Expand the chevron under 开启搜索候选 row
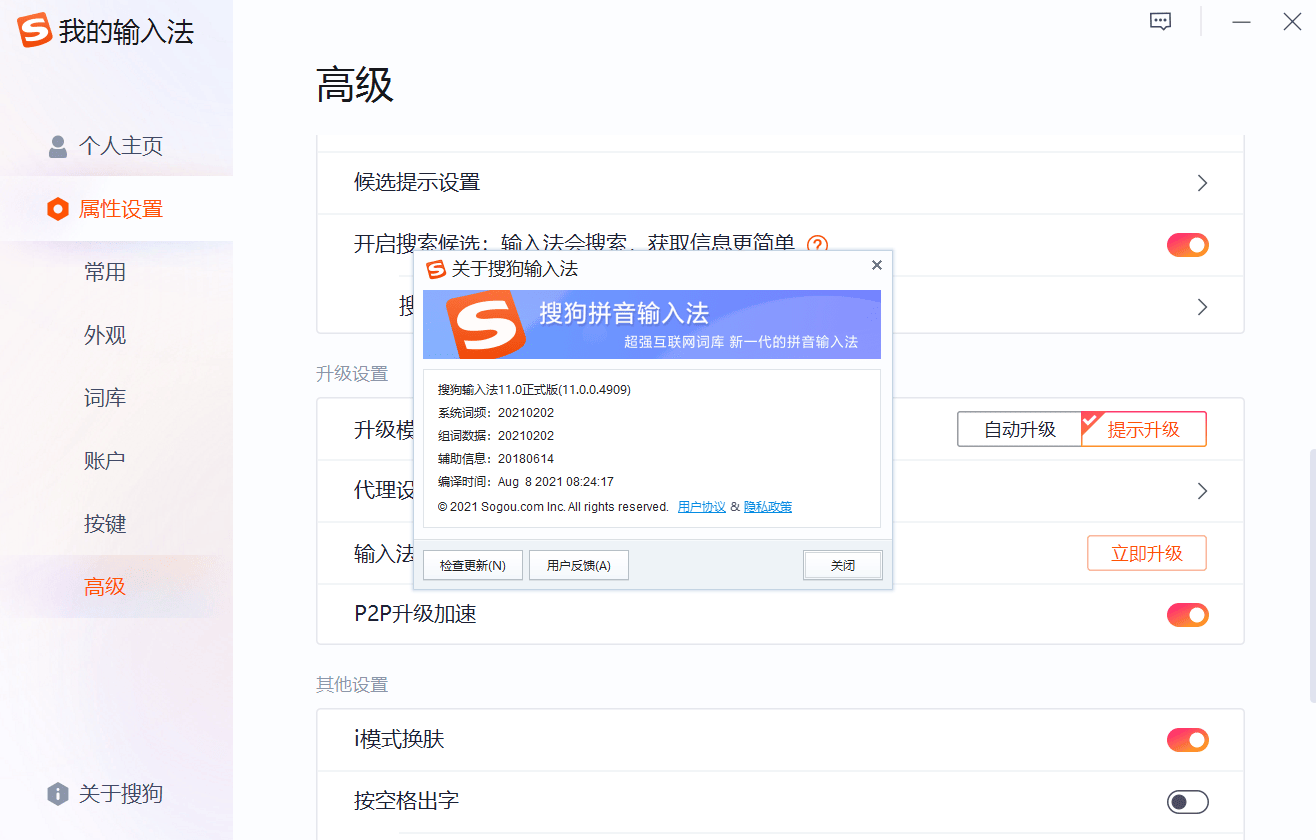 [x=1202, y=307]
